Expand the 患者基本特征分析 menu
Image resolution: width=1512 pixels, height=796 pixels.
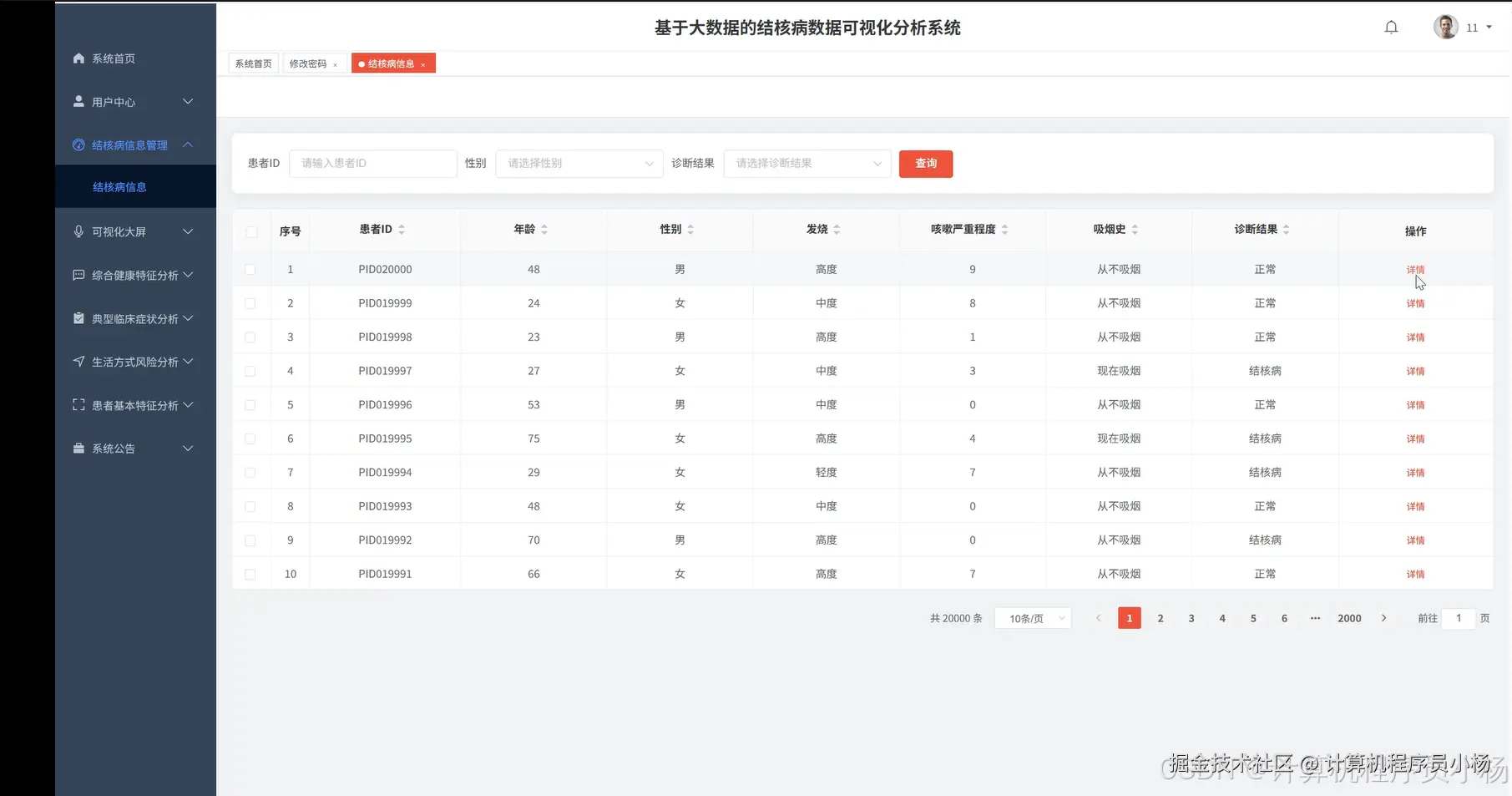click(188, 405)
